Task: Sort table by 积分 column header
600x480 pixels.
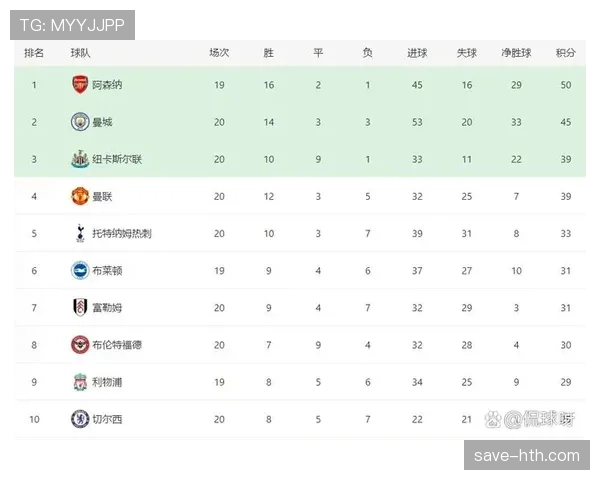Action: coord(566,53)
